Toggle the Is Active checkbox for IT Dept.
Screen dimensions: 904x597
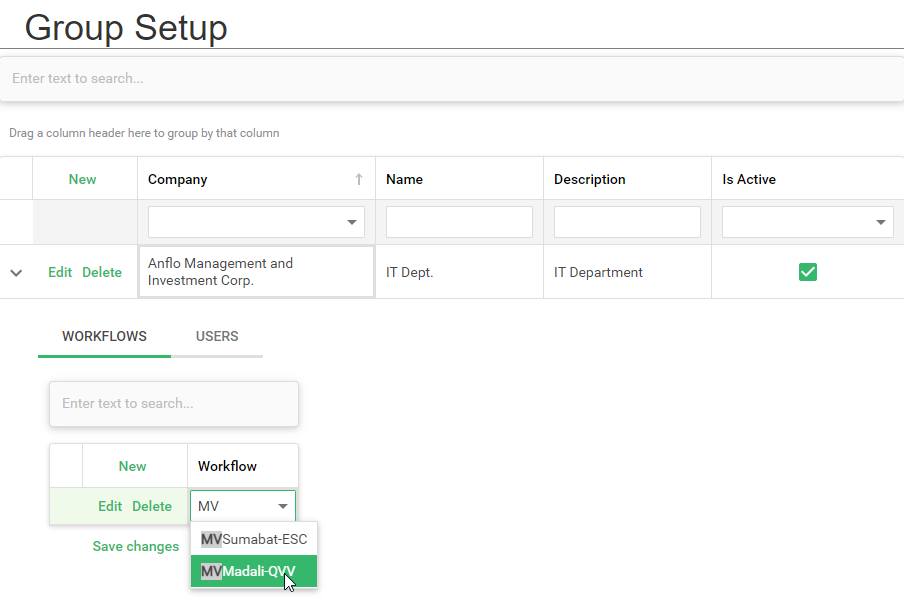(808, 272)
